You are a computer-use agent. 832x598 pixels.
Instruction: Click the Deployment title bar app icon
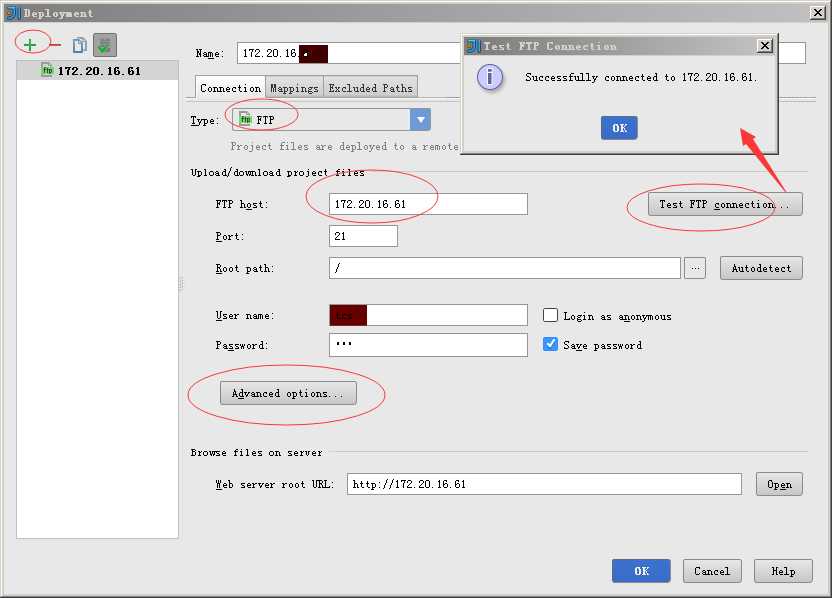(x=13, y=13)
